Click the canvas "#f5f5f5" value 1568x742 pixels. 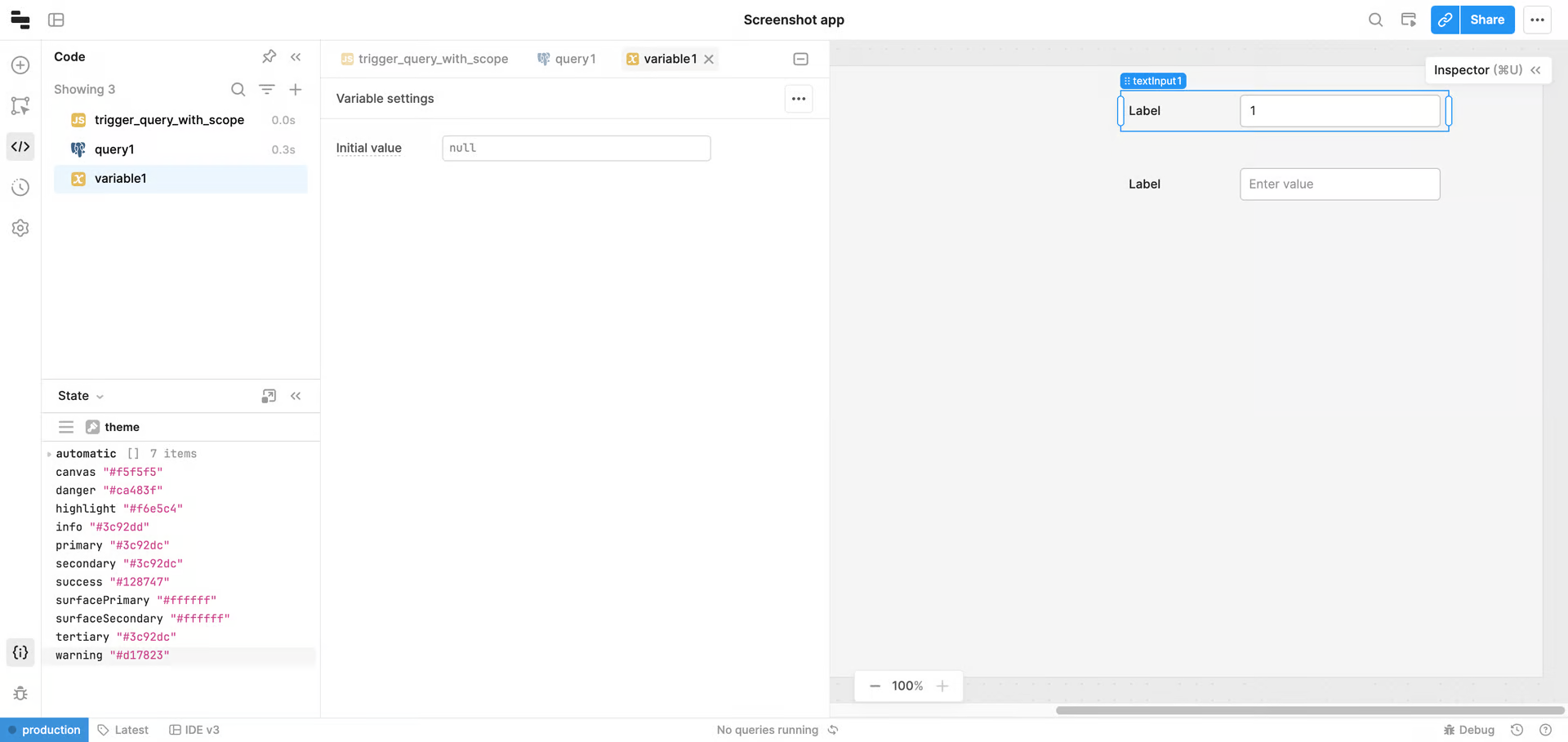tap(133, 472)
